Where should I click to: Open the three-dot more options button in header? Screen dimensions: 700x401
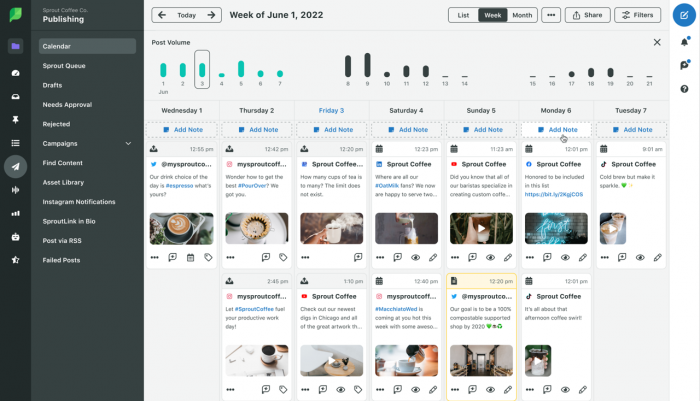click(x=551, y=15)
